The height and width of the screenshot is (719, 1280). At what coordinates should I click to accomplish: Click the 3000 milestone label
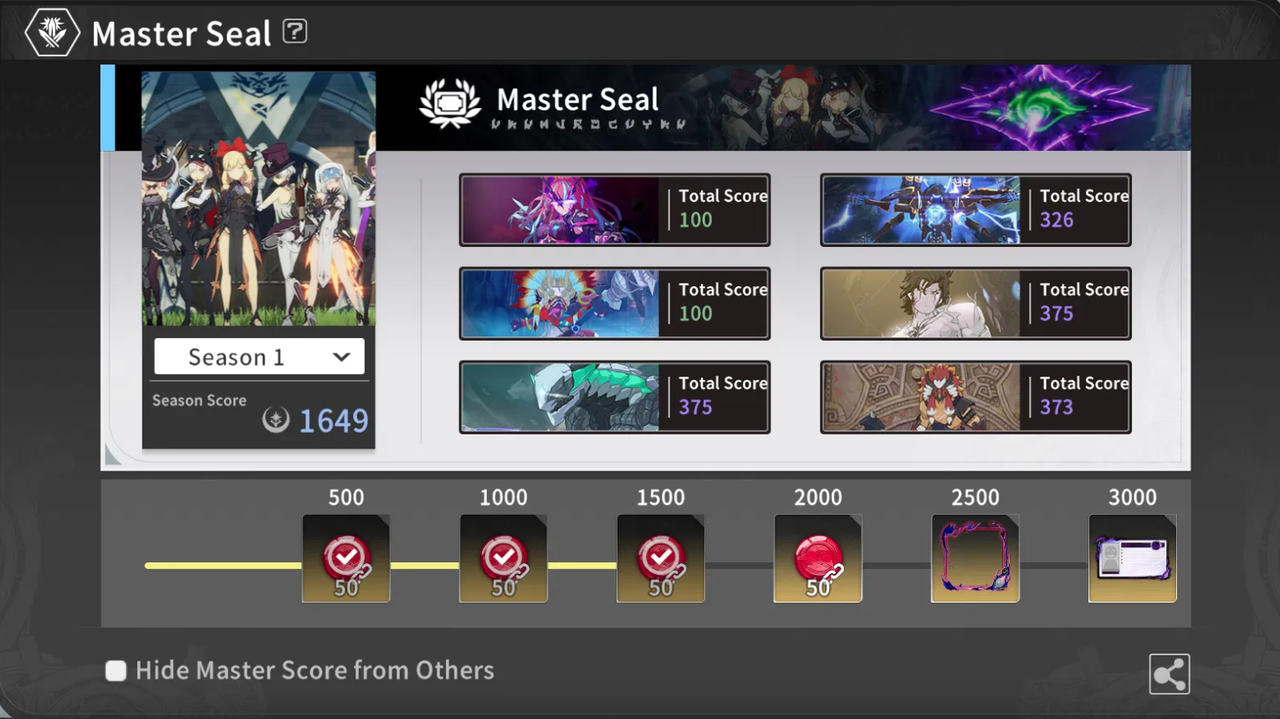1132,497
